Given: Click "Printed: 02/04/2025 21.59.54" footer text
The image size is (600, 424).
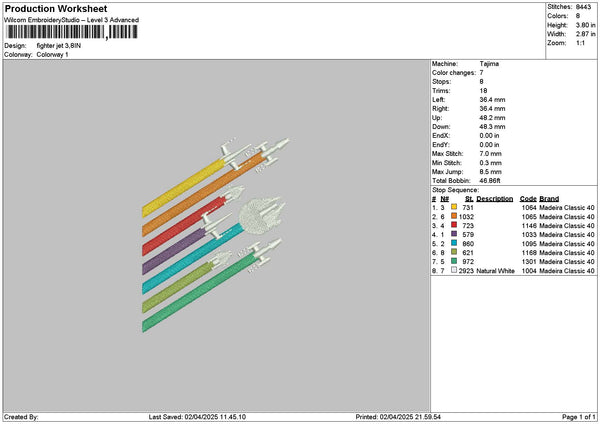Looking at the screenshot, I should coord(398,417).
